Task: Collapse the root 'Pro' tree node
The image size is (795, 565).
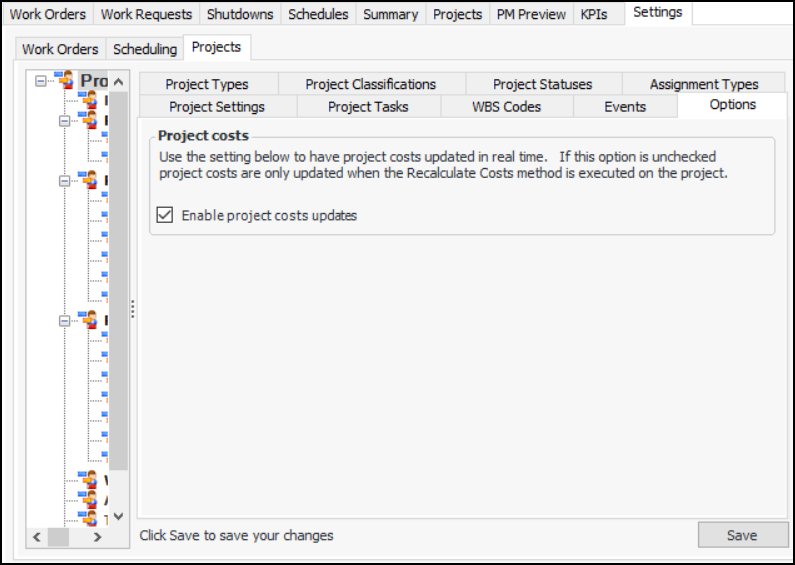Action: click(40, 81)
